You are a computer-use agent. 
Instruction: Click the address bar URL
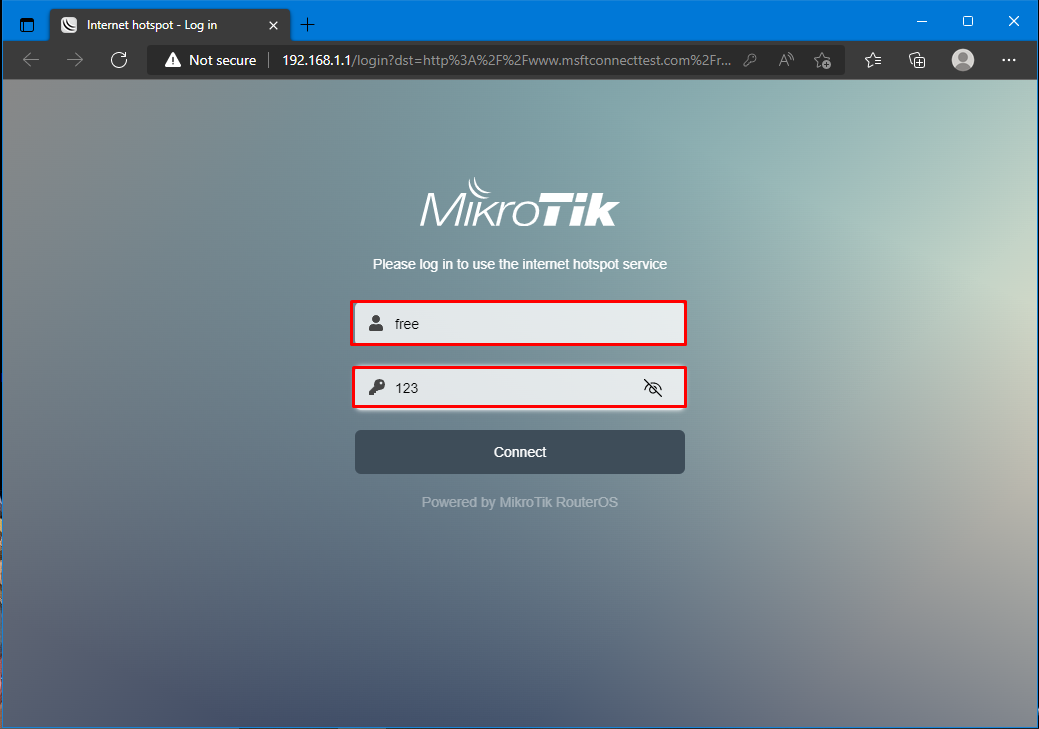pos(506,60)
